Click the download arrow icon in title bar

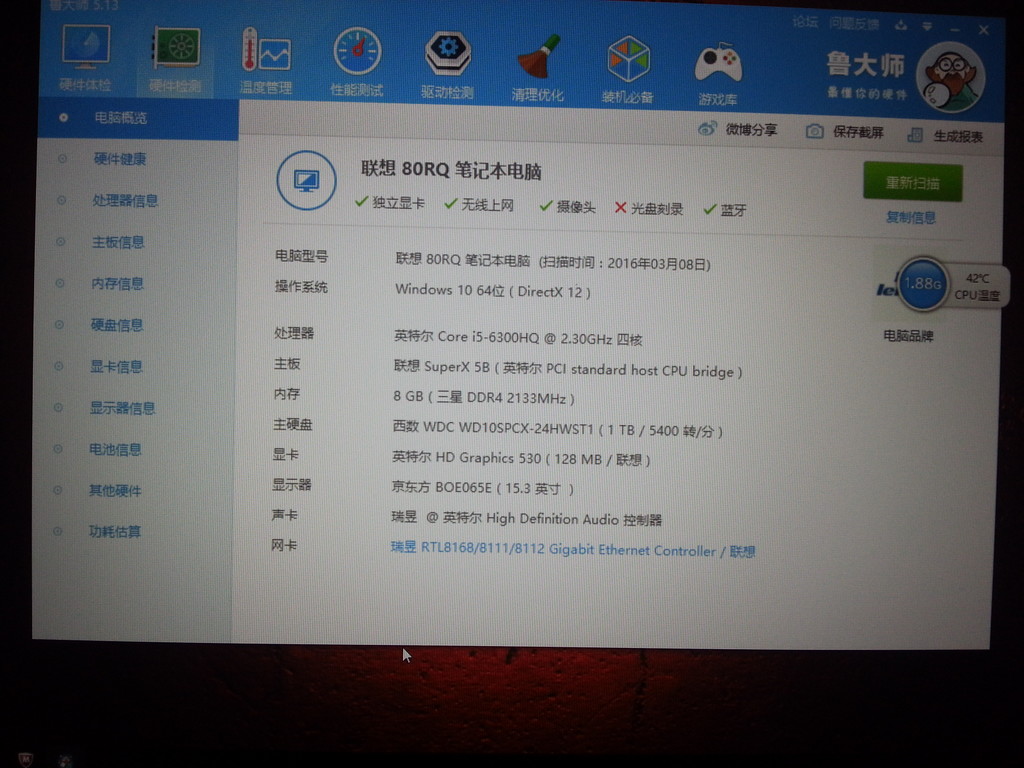point(901,25)
